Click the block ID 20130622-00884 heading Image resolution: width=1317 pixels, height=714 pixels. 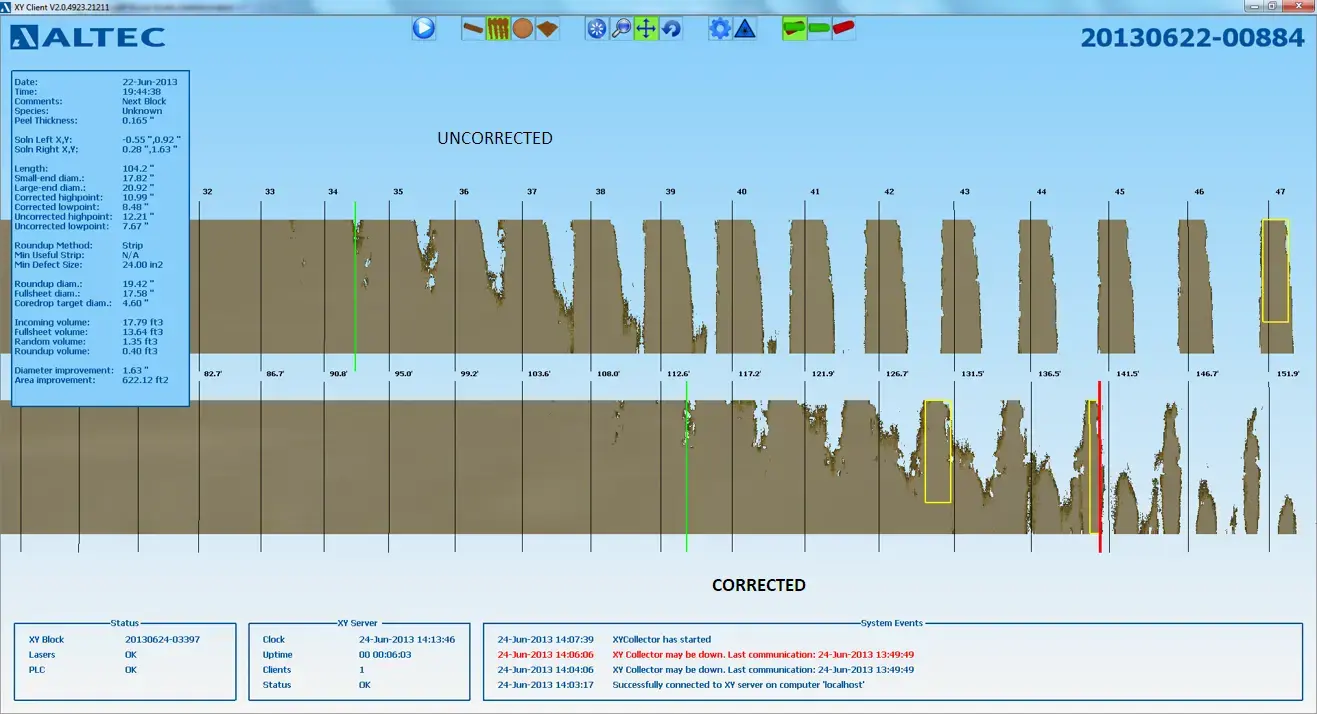tap(1192, 38)
